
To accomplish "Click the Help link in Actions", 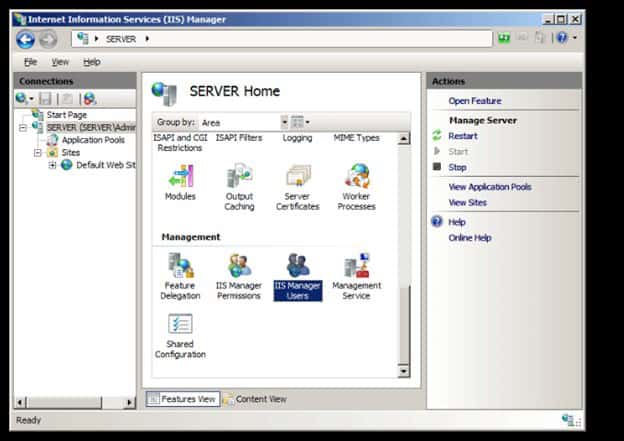I will click(x=457, y=222).
